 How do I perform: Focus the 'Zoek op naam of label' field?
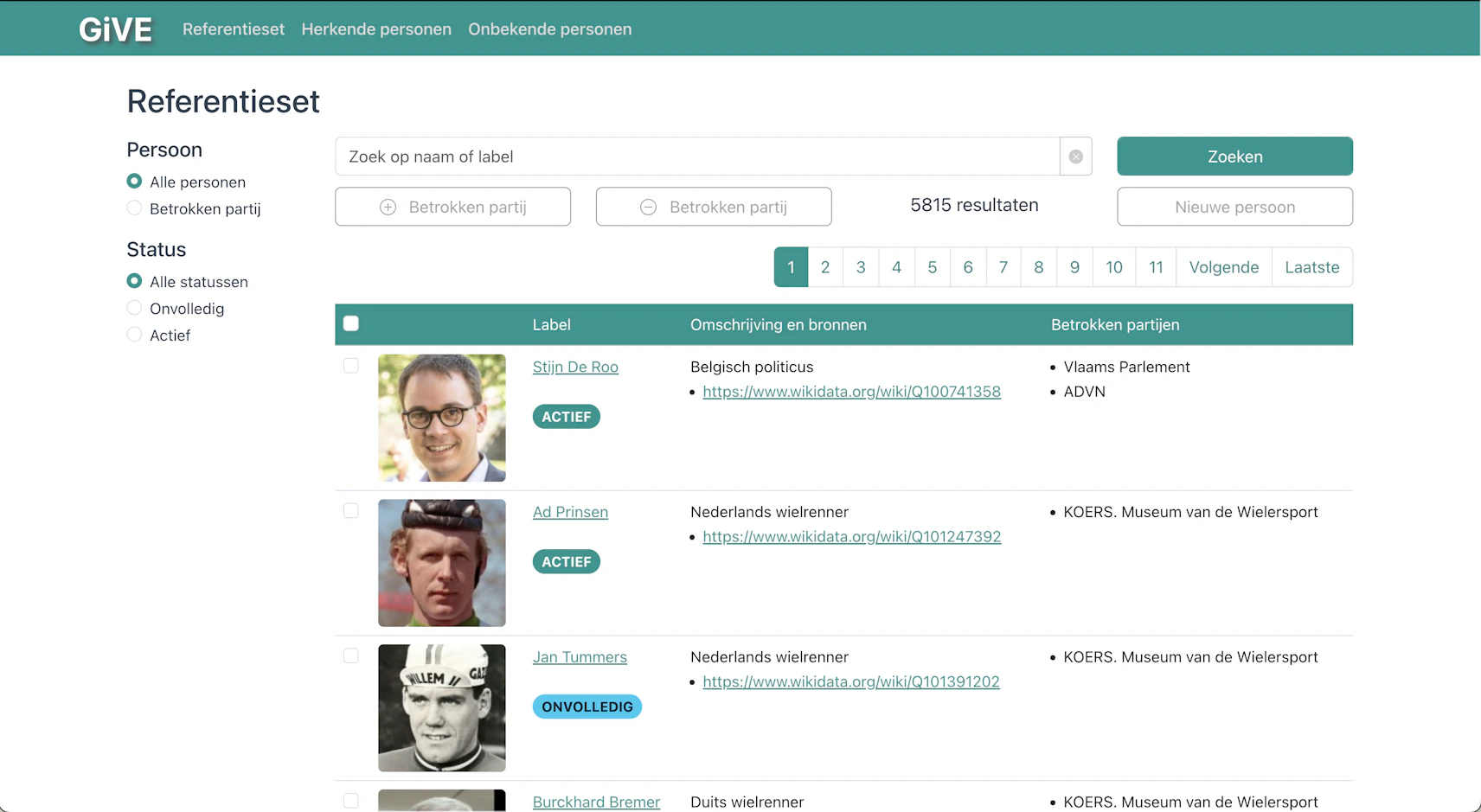(696, 157)
